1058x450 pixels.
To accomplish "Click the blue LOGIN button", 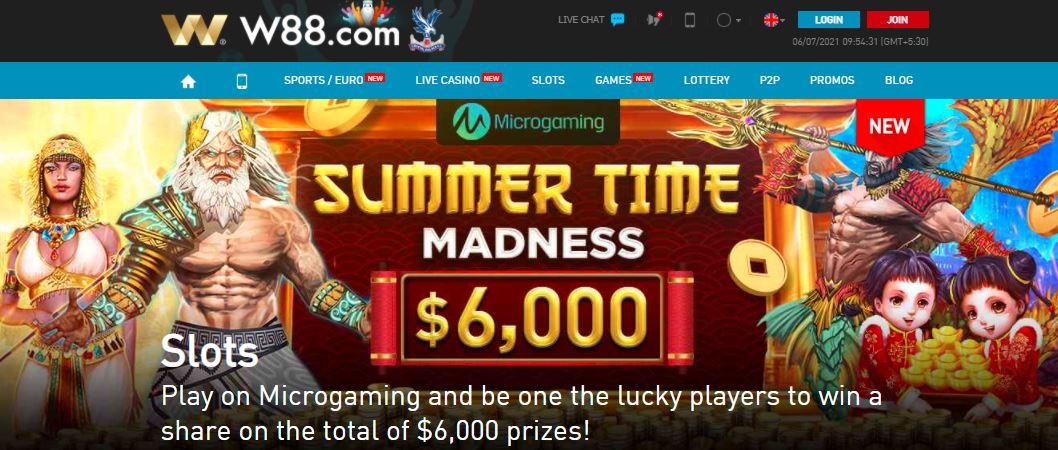I will click(829, 20).
